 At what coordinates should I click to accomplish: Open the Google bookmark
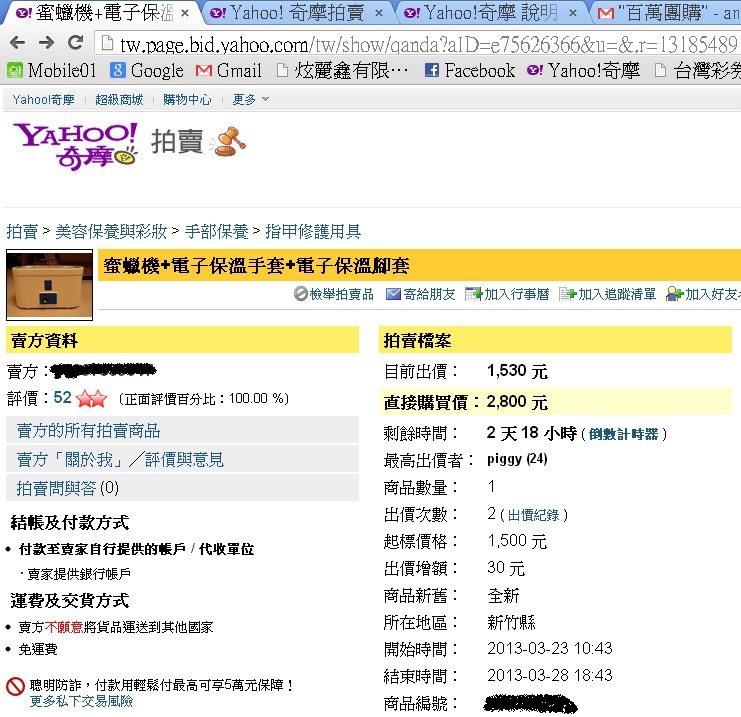tap(146, 71)
